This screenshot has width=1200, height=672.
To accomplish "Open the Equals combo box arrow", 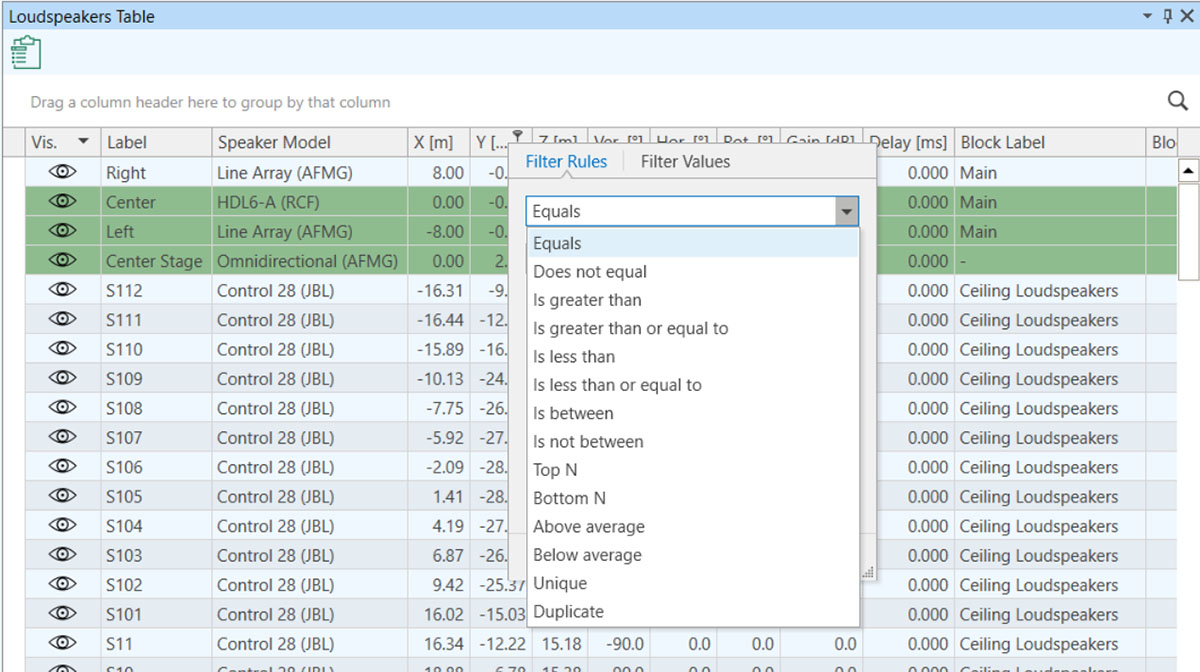I will click(847, 211).
